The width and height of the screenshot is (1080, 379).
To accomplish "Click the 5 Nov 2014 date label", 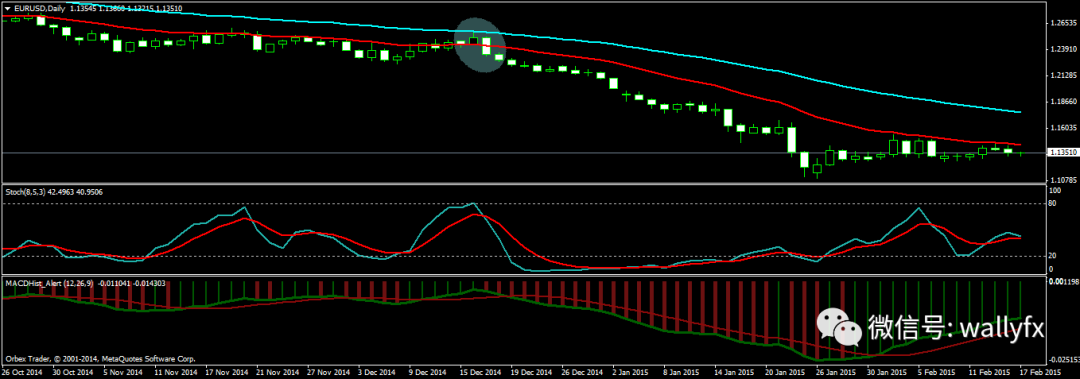I will [124, 372].
